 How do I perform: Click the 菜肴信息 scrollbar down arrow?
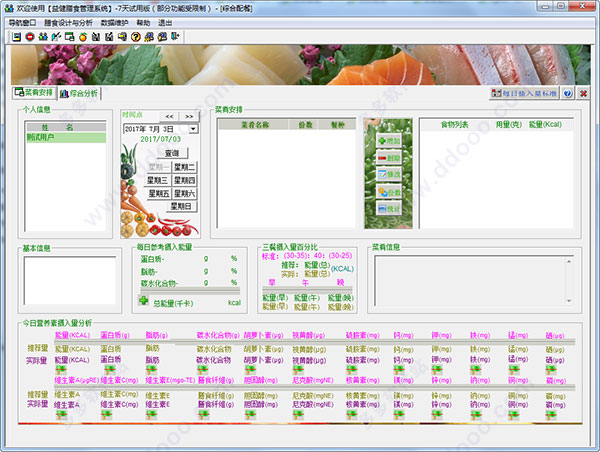pyautogui.click(x=569, y=301)
